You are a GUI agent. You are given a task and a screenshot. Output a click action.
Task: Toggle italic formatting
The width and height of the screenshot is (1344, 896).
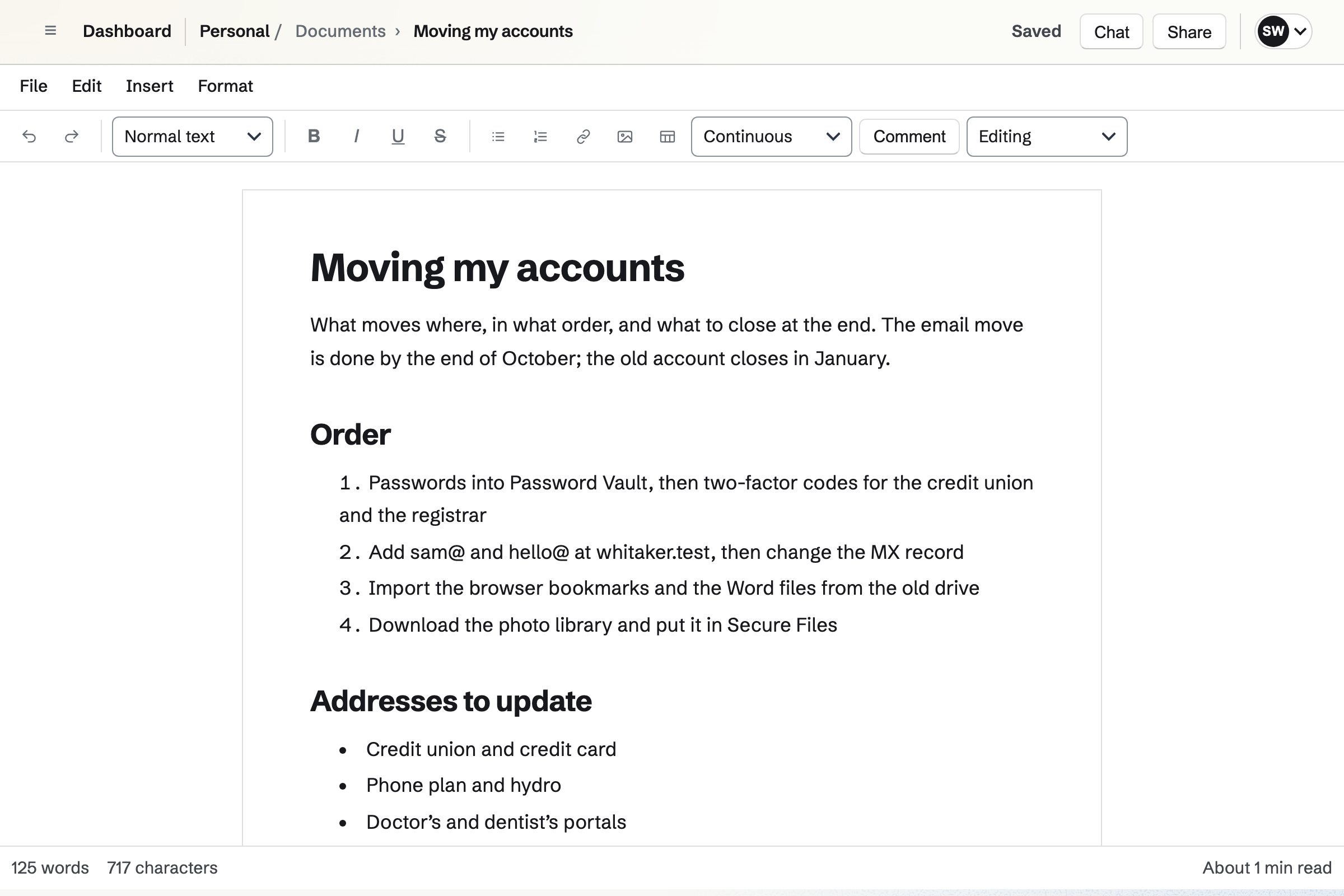pyautogui.click(x=356, y=137)
